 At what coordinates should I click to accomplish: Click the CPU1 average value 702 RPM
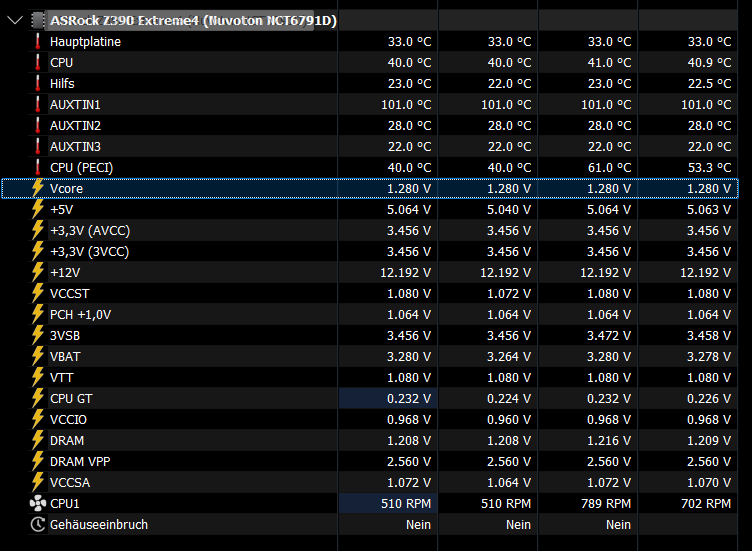tap(706, 504)
